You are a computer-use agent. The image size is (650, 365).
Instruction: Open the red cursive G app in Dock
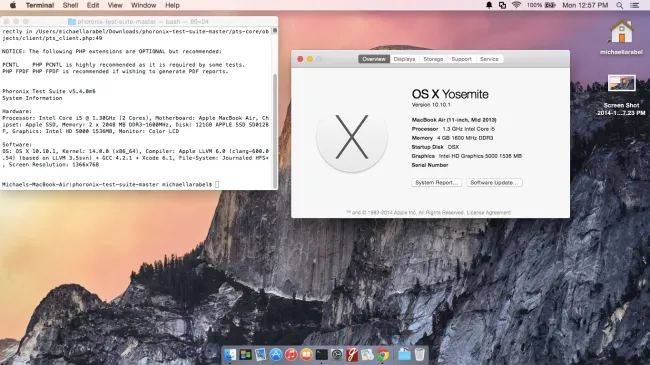click(x=352, y=355)
